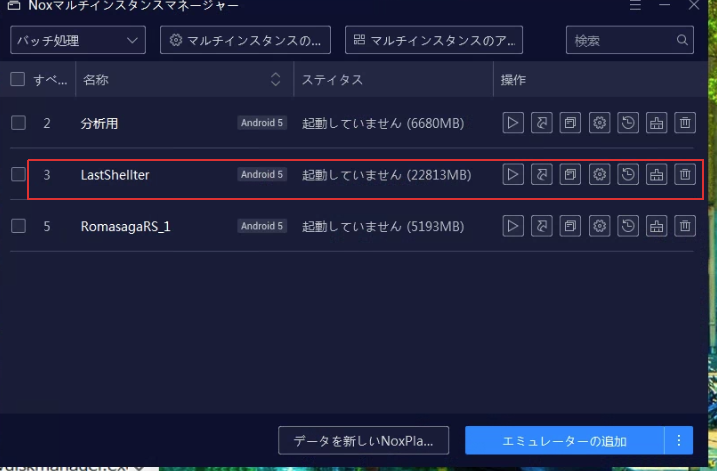Open settings gear for RomasagaRS_1
717x471 pixels.
(599, 226)
